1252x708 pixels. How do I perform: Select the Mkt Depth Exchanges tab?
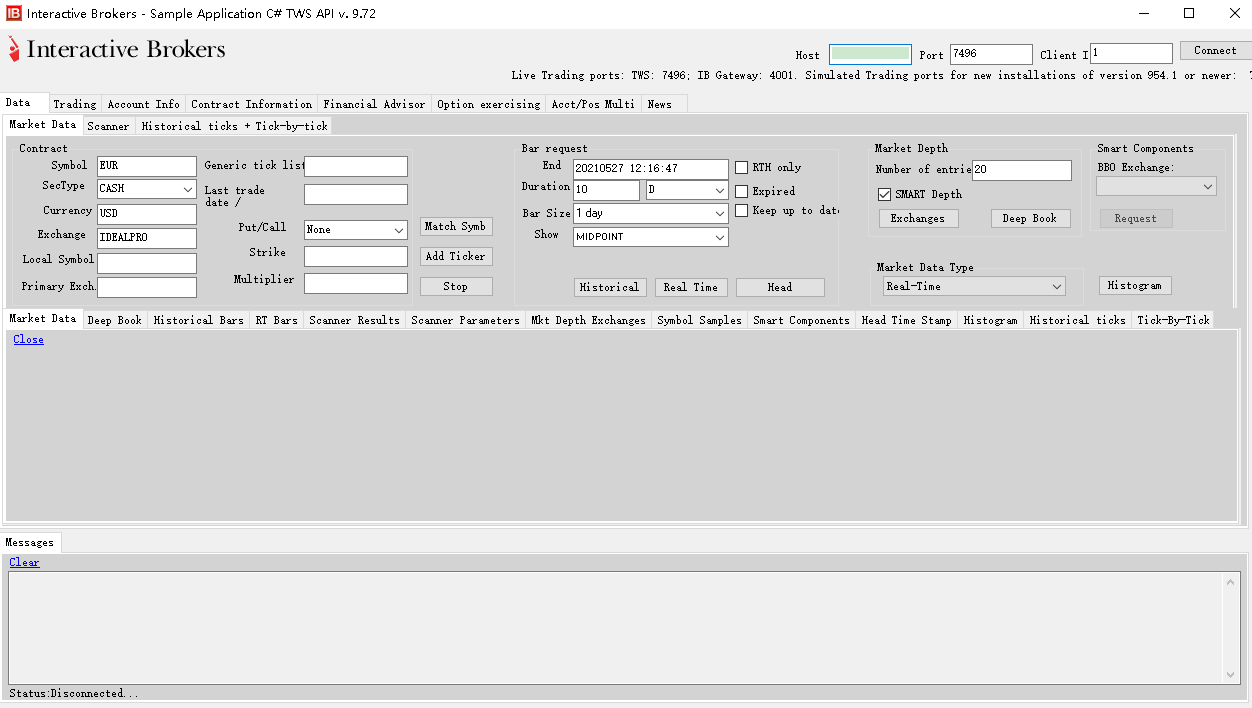pyautogui.click(x=588, y=320)
